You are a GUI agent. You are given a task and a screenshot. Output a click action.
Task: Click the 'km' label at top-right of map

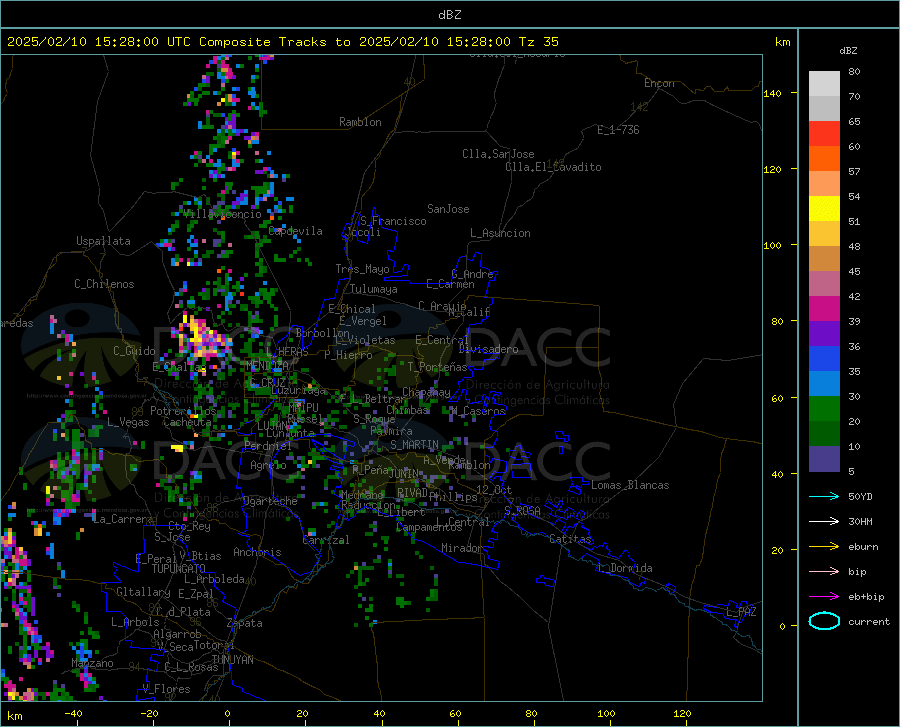[782, 42]
